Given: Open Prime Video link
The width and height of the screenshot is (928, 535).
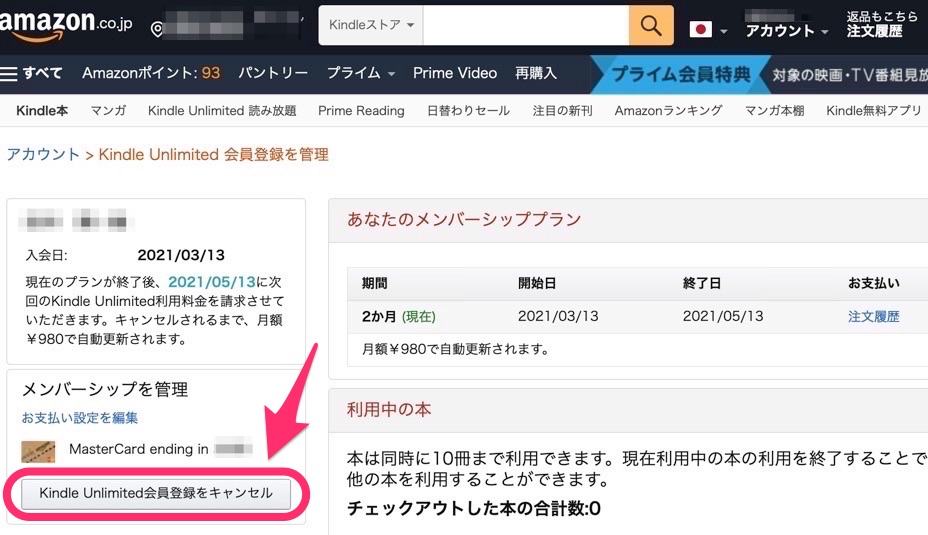Looking at the screenshot, I should [x=455, y=73].
